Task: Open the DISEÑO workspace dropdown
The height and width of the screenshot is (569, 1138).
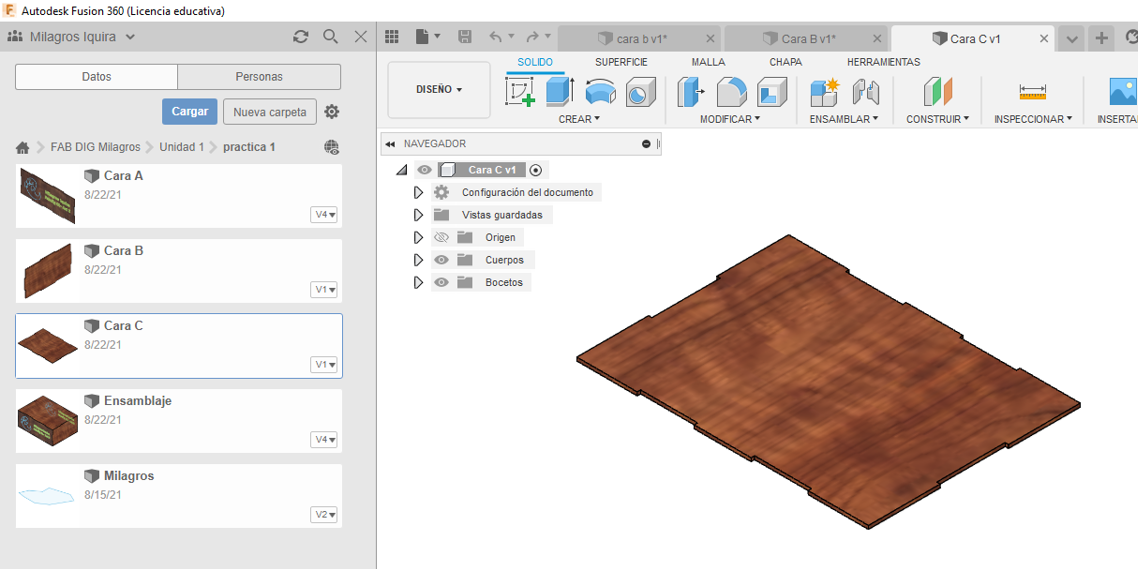Action: coord(439,90)
